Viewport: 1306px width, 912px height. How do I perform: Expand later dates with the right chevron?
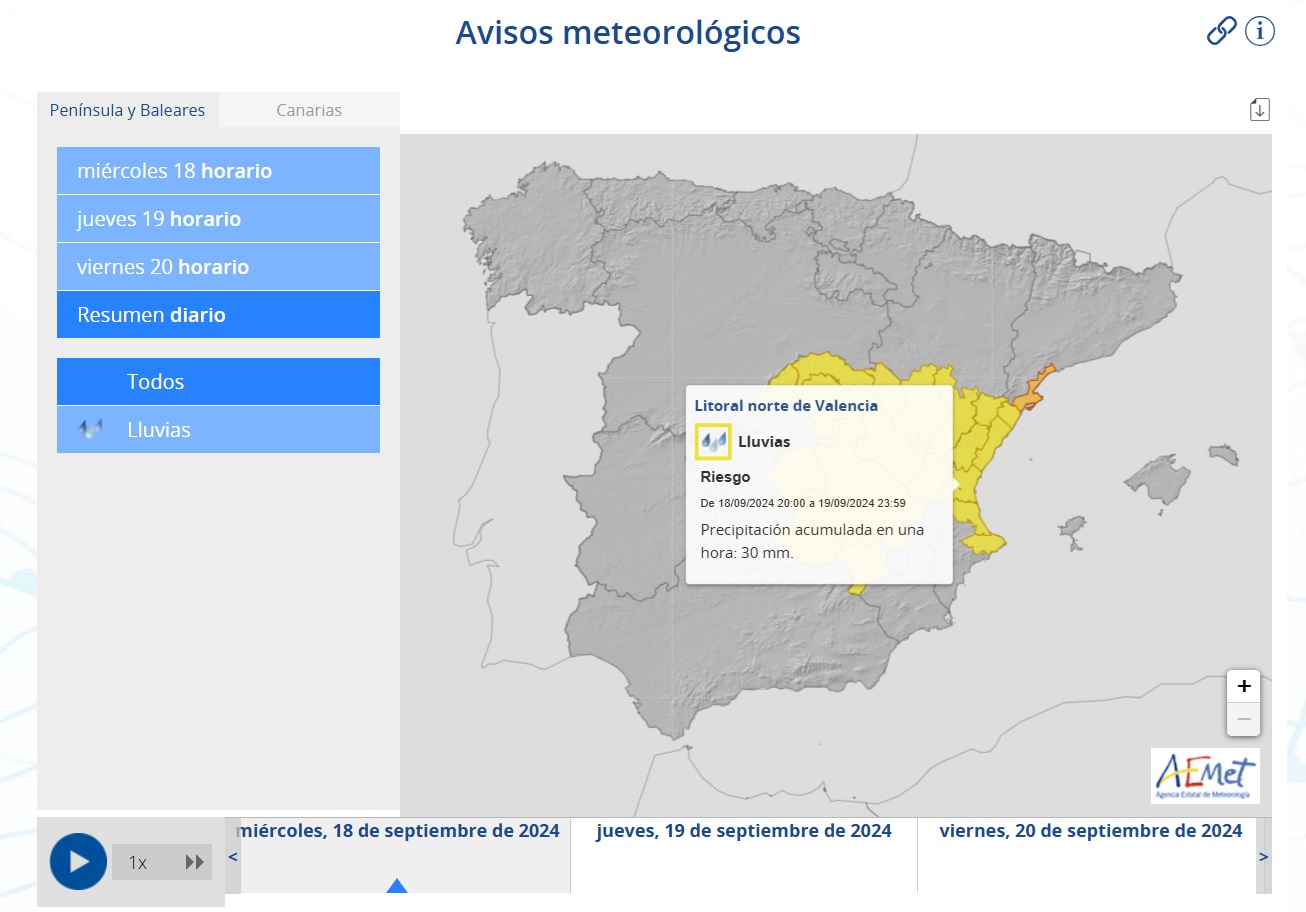pos(1266,858)
